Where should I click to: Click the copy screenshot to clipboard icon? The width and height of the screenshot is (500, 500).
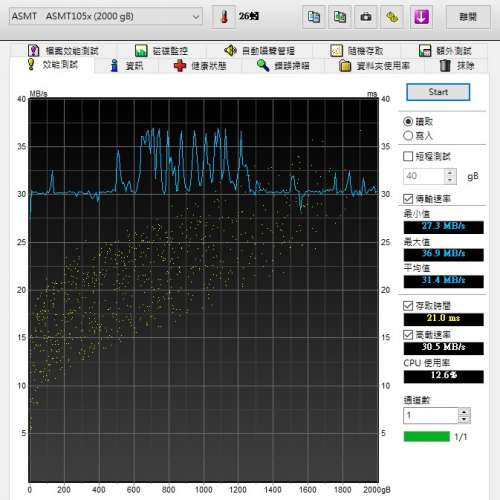[x=340, y=17]
